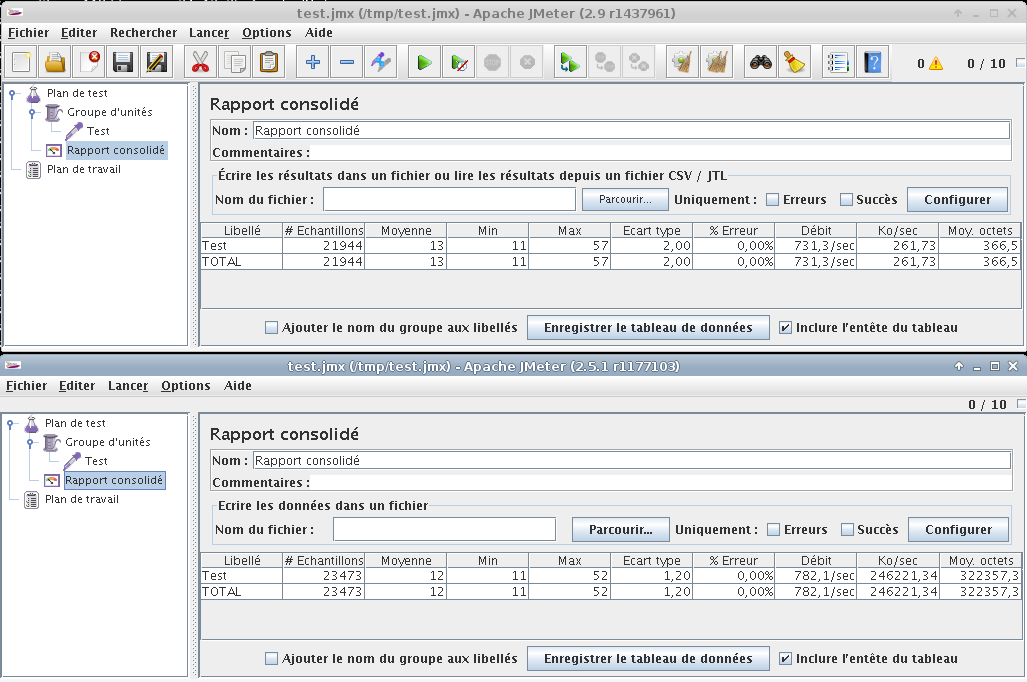This screenshot has height=682, width=1027.
Task: Collapse Groupe d'unités node in 2.5.1 tree
Action: click(30, 442)
